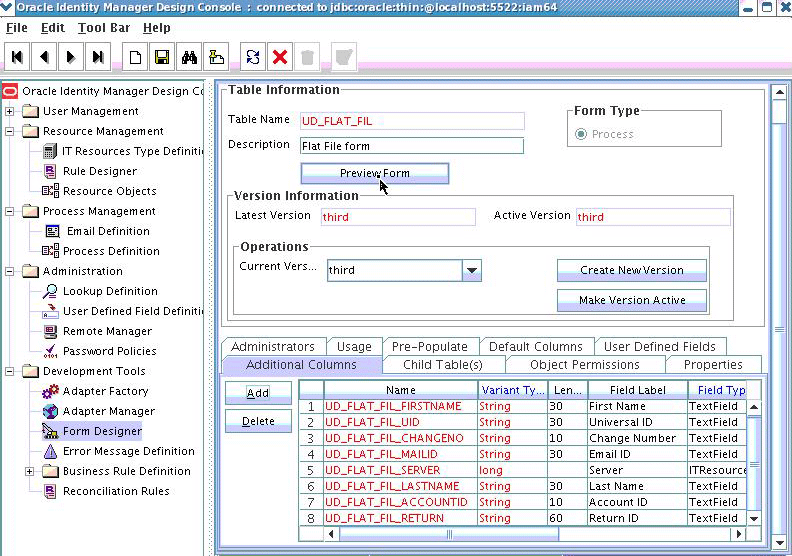The width and height of the screenshot is (792, 556).
Task: Click the Preview Form button
Action: [374, 173]
